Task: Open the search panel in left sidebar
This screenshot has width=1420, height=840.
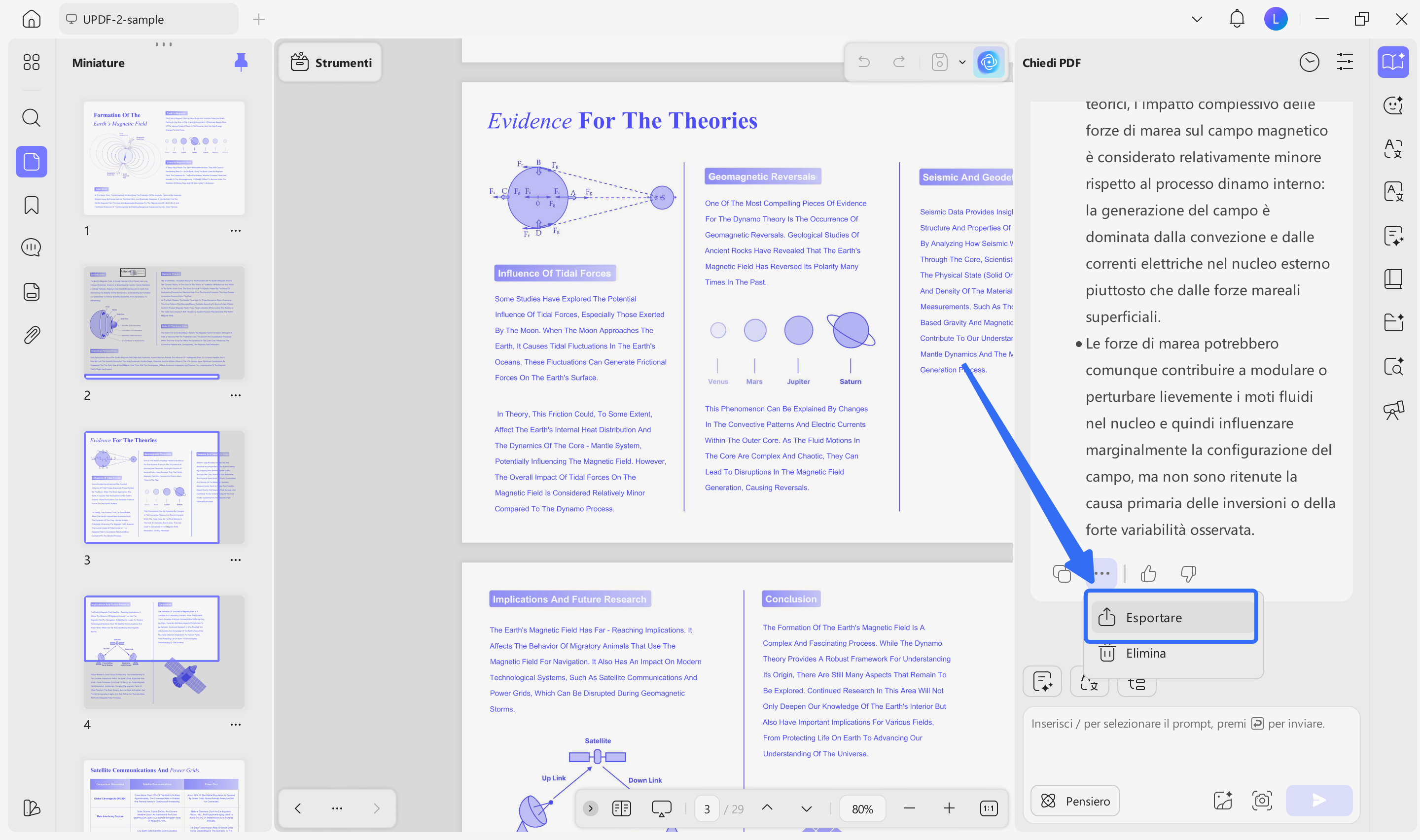Action: pyautogui.click(x=31, y=118)
